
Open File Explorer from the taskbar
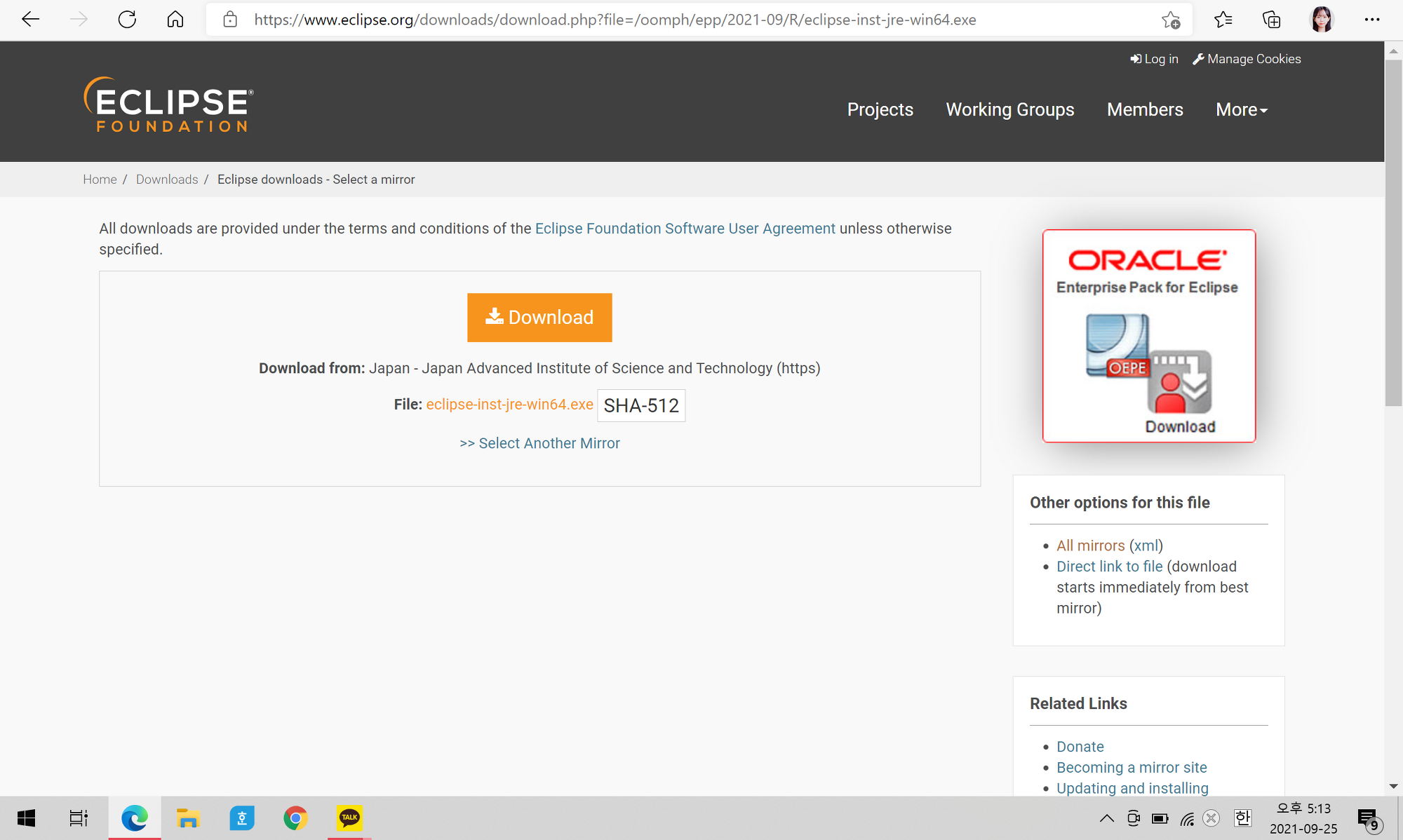(x=188, y=818)
